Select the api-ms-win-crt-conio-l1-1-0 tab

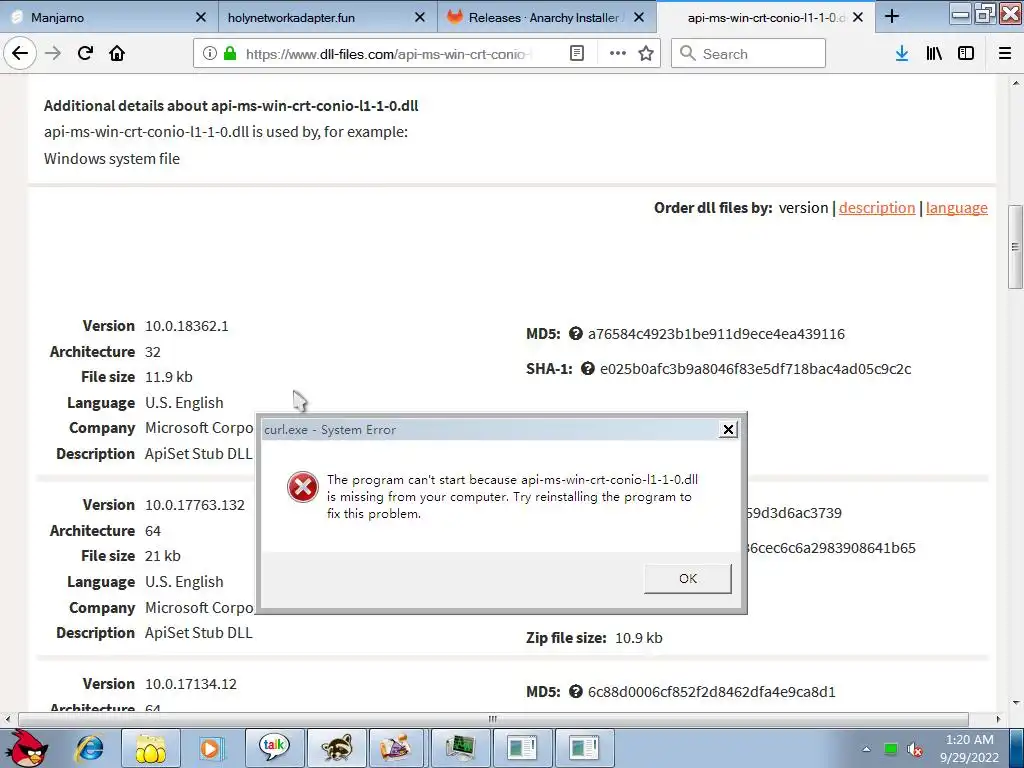[766, 18]
